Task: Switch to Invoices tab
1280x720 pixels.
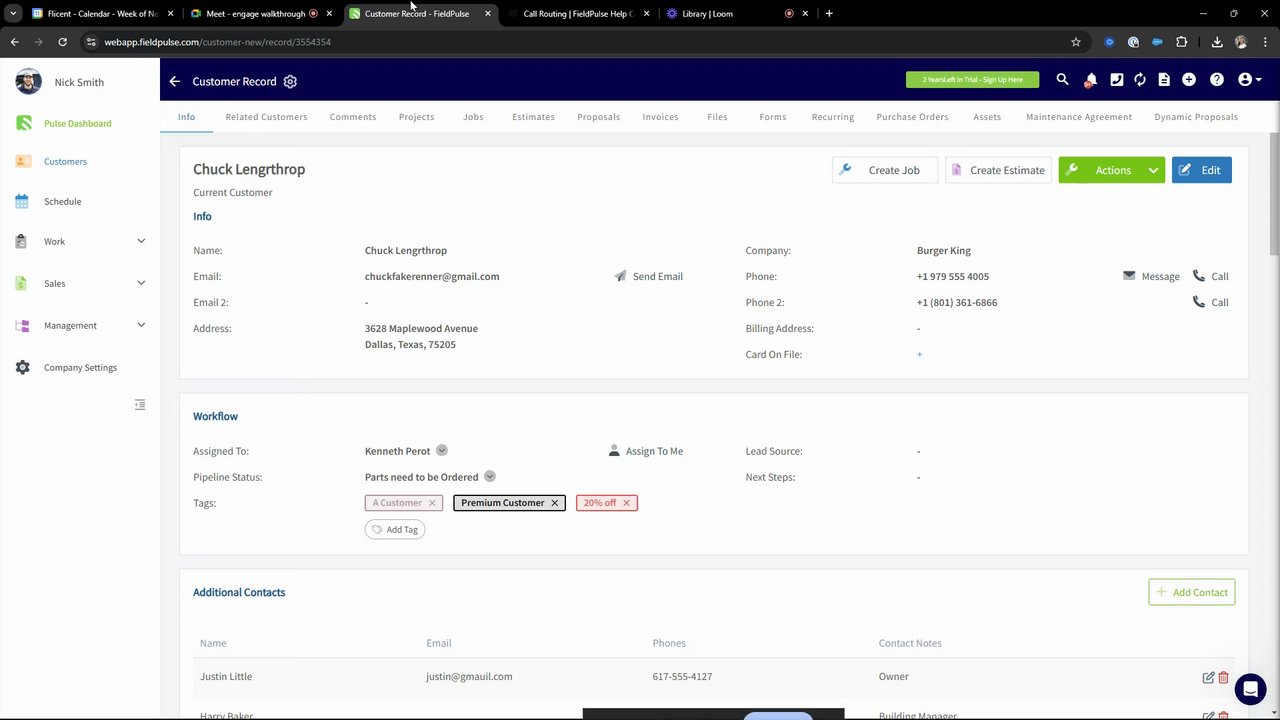Action: [660, 117]
